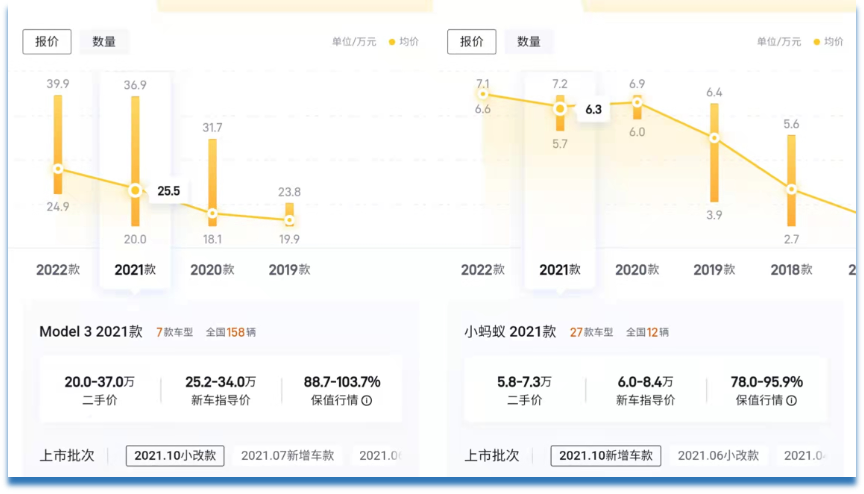Click 小蚂蚁 2019款 average price point
The height and width of the screenshot is (494, 864).
[714, 138]
